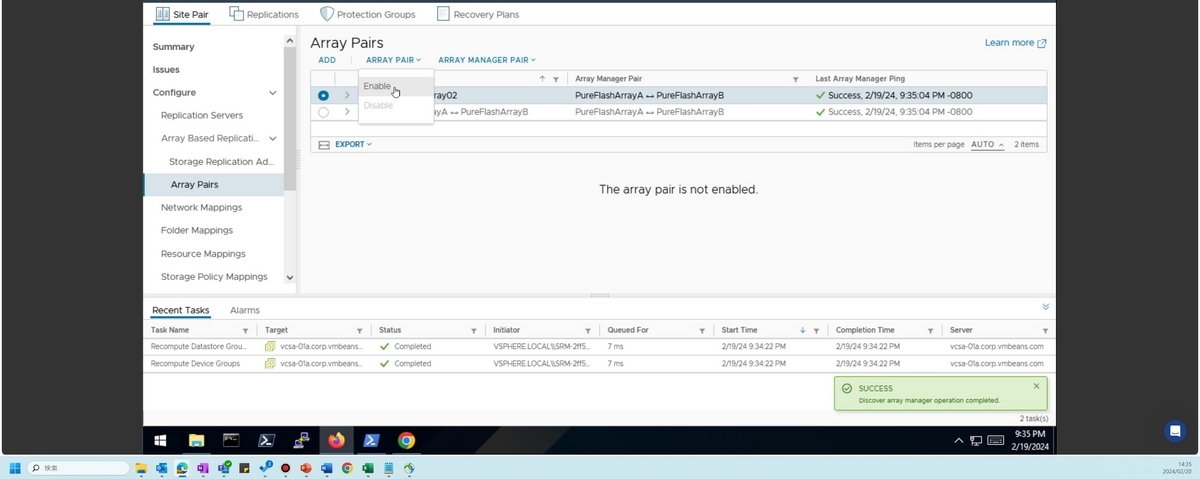Select Storage Replication Adapters in sidebar
The width and height of the screenshot is (1200, 479).
pos(221,162)
